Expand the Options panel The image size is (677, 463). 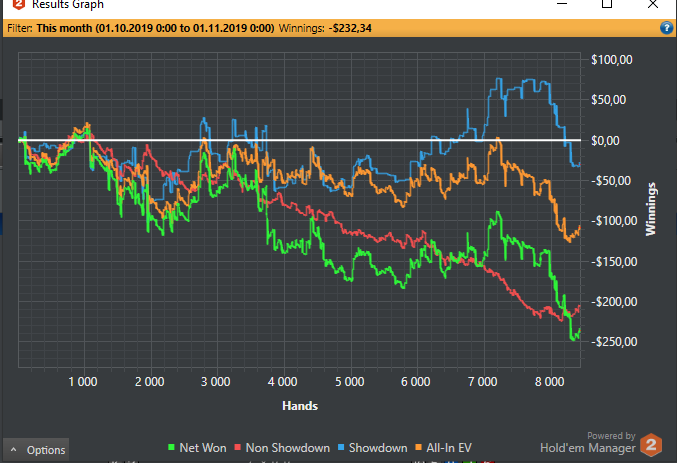[36, 450]
